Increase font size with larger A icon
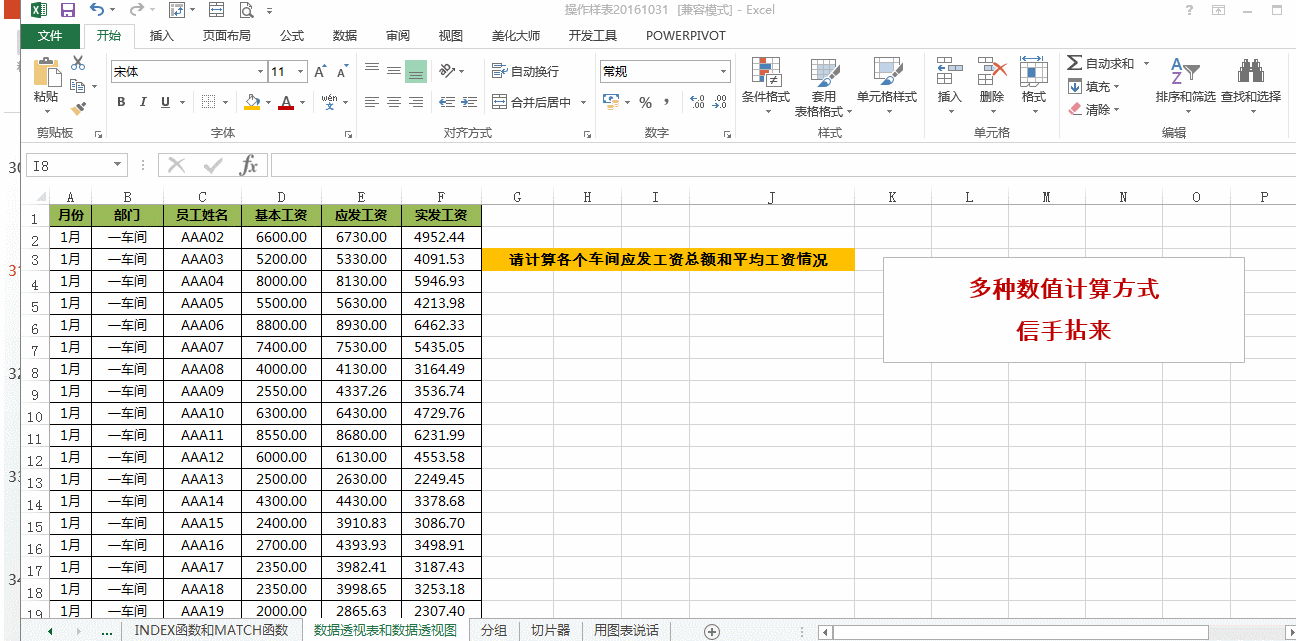Image resolution: width=1296 pixels, height=641 pixels. (x=320, y=72)
